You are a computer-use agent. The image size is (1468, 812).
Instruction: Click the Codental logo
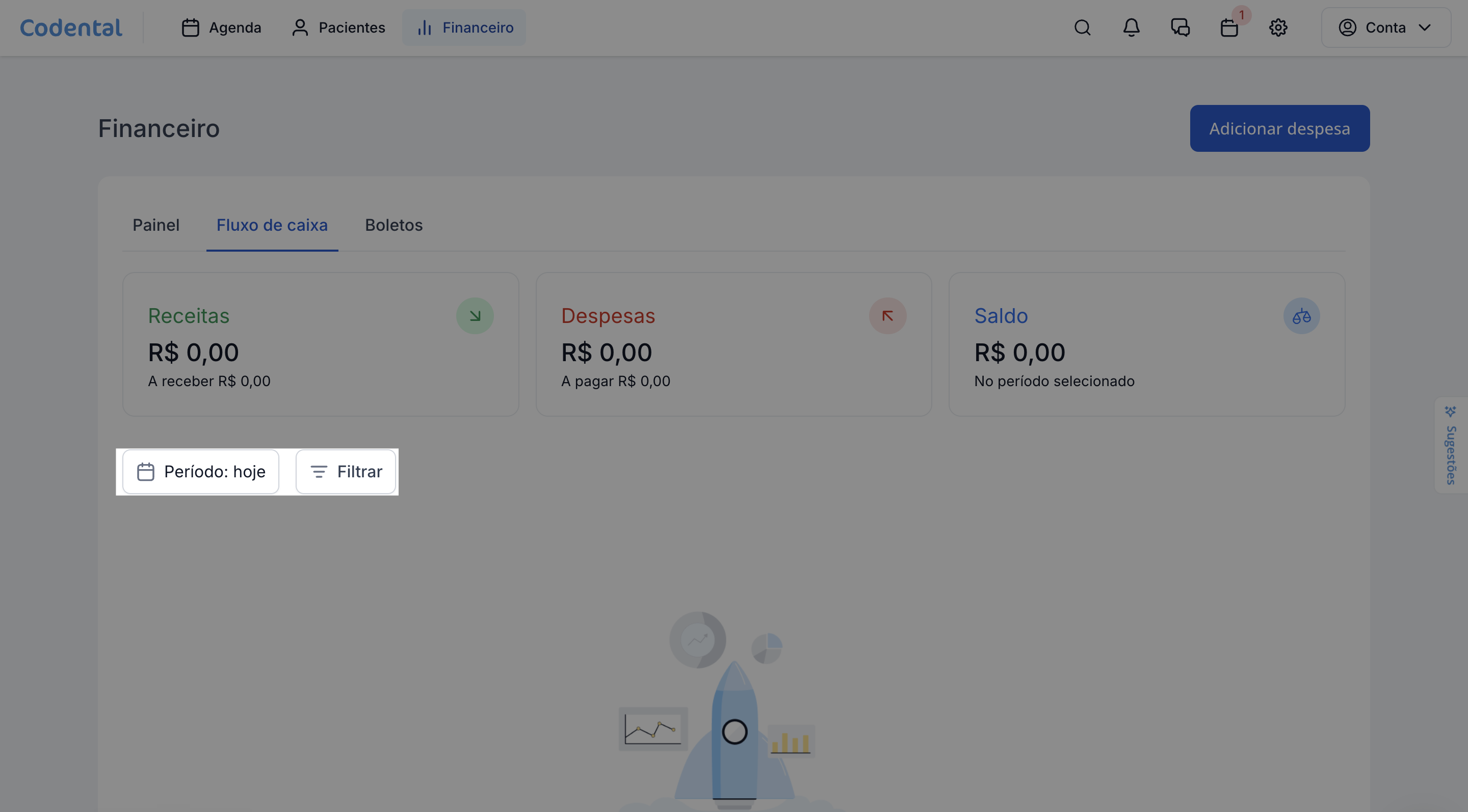[71, 28]
